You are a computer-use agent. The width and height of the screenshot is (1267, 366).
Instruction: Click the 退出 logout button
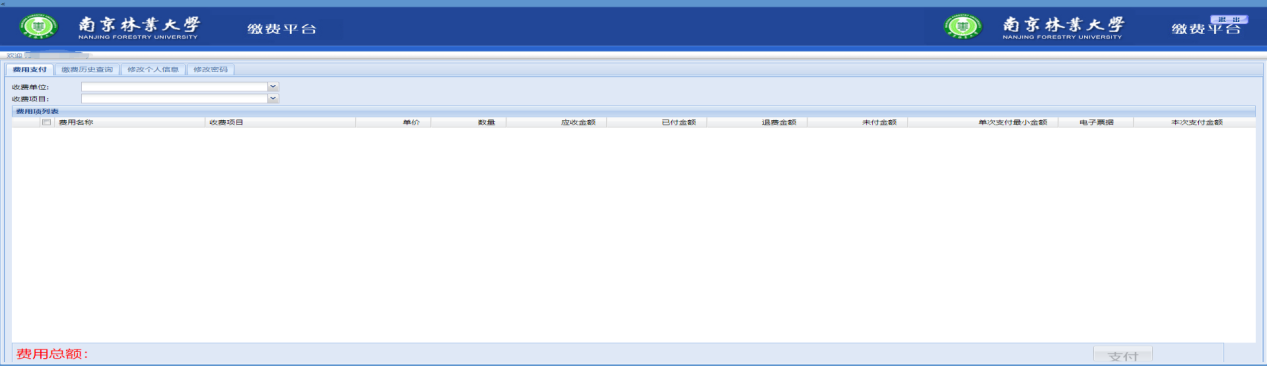(x=1230, y=20)
